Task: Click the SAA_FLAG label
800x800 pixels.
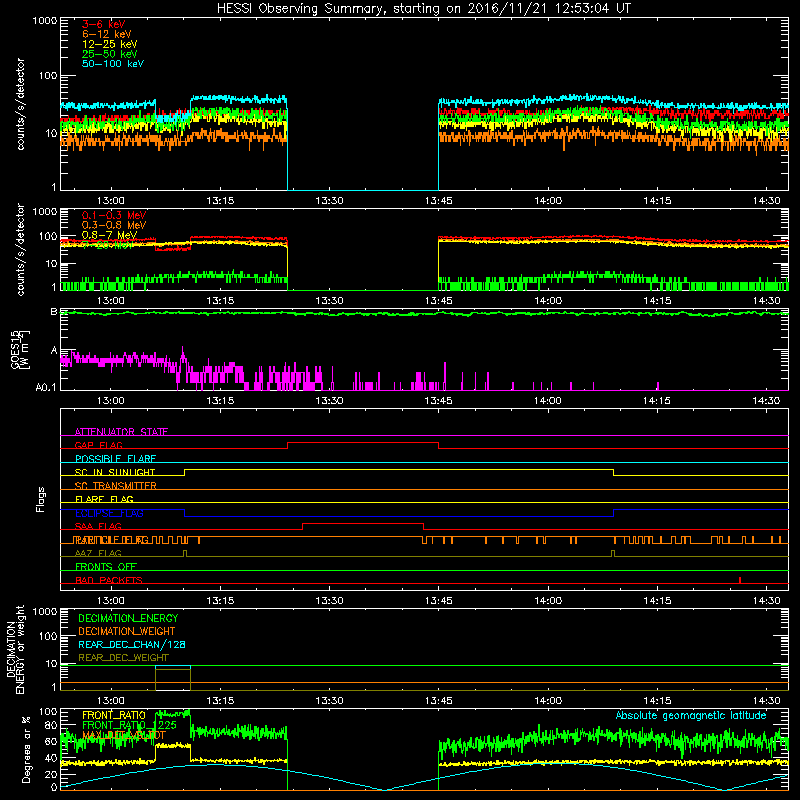Action: (x=98, y=527)
